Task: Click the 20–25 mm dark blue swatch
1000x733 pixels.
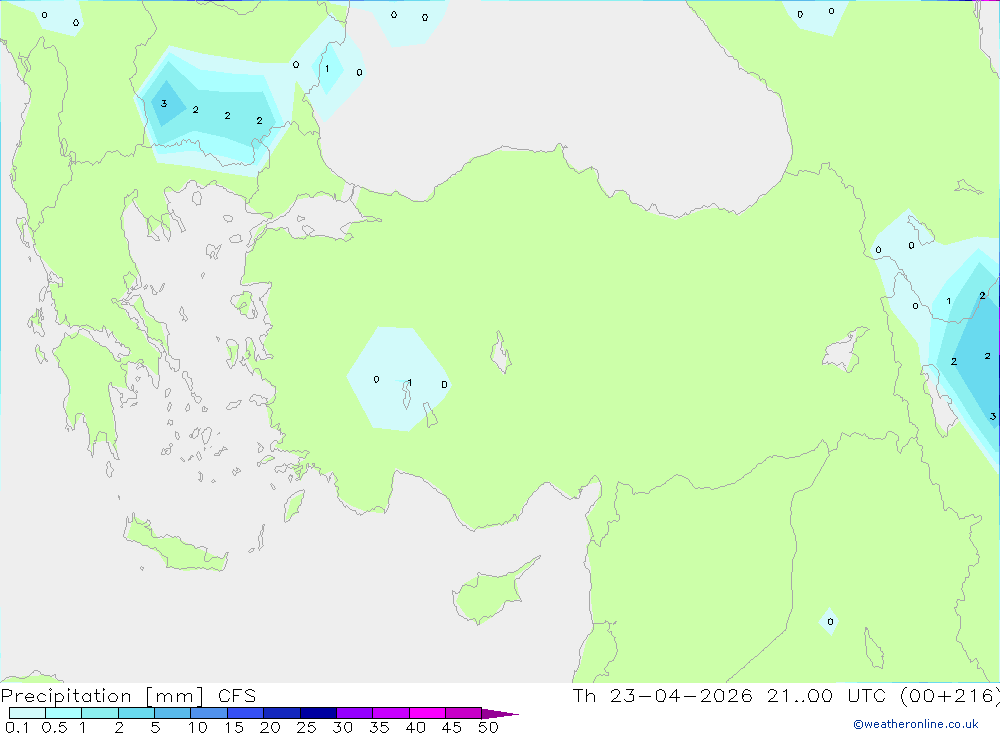Action: (x=281, y=713)
